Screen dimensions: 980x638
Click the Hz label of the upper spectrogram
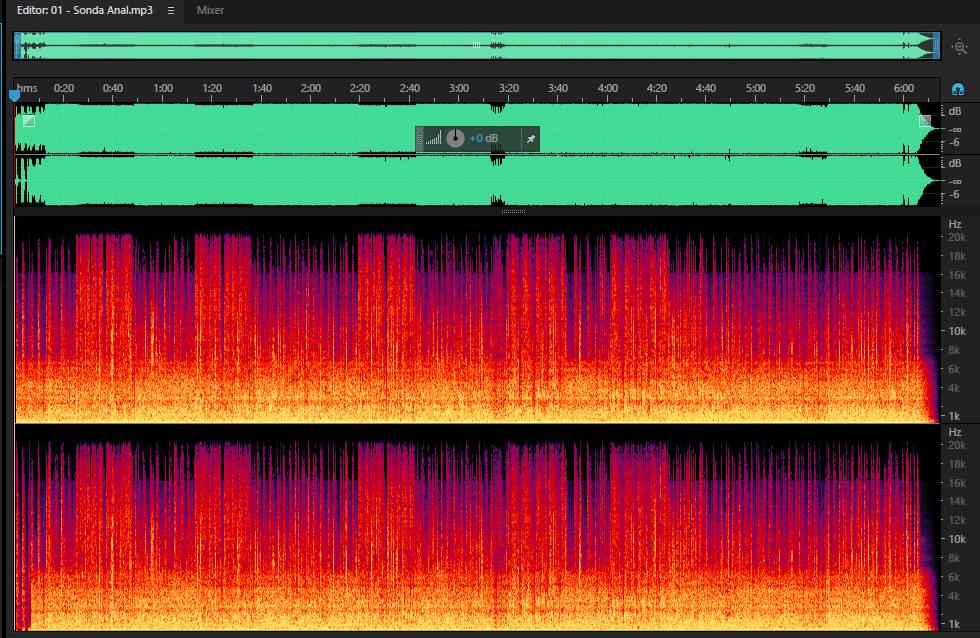954,224
